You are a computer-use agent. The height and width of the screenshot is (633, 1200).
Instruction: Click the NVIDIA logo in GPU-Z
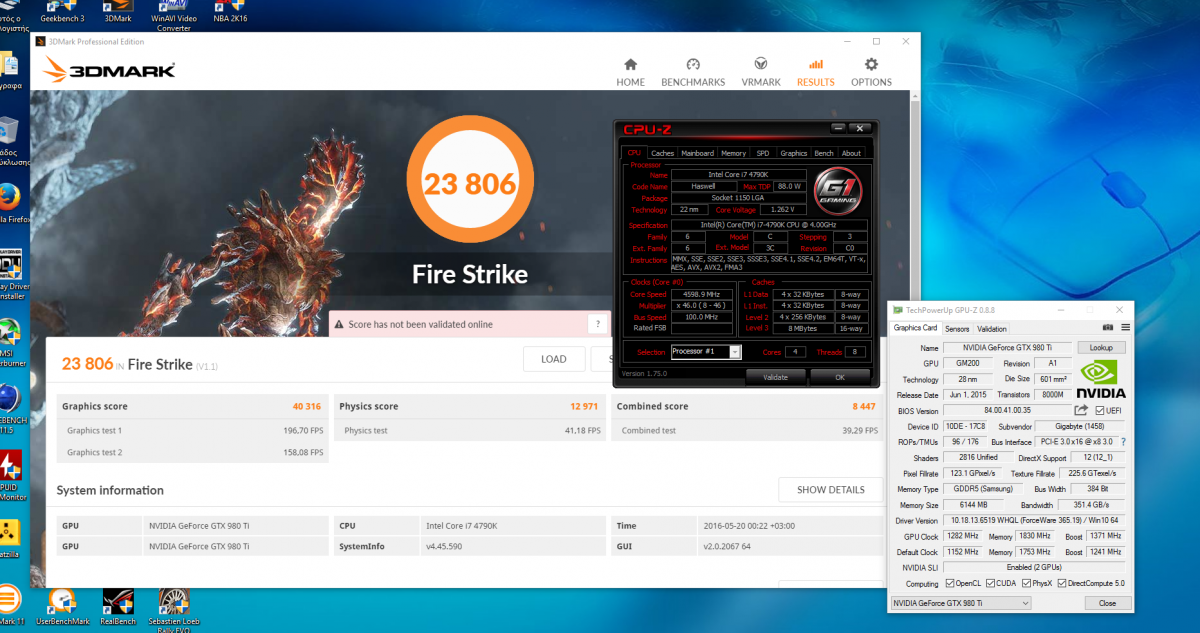pos(1101,379)
